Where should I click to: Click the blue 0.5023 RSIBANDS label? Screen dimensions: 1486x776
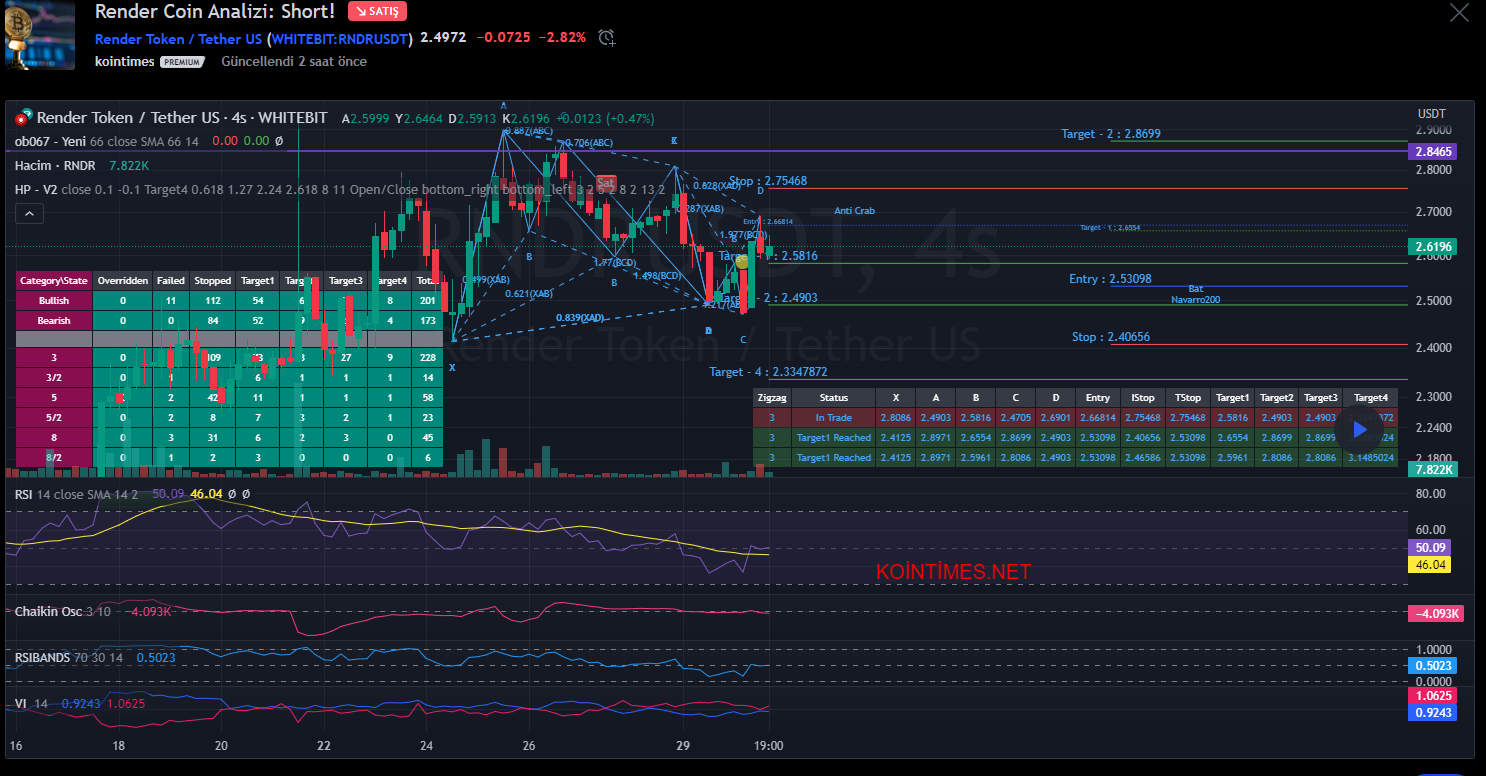click(1432, 666)
